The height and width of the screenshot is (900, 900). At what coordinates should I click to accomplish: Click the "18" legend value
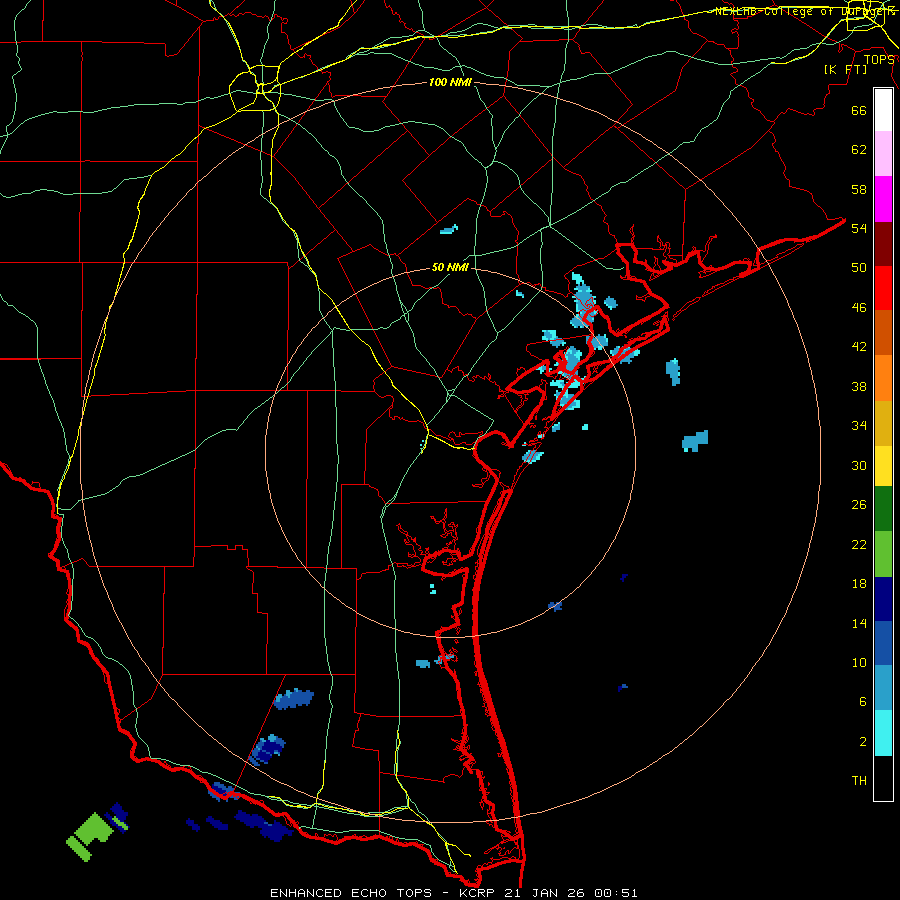point(859,584)
